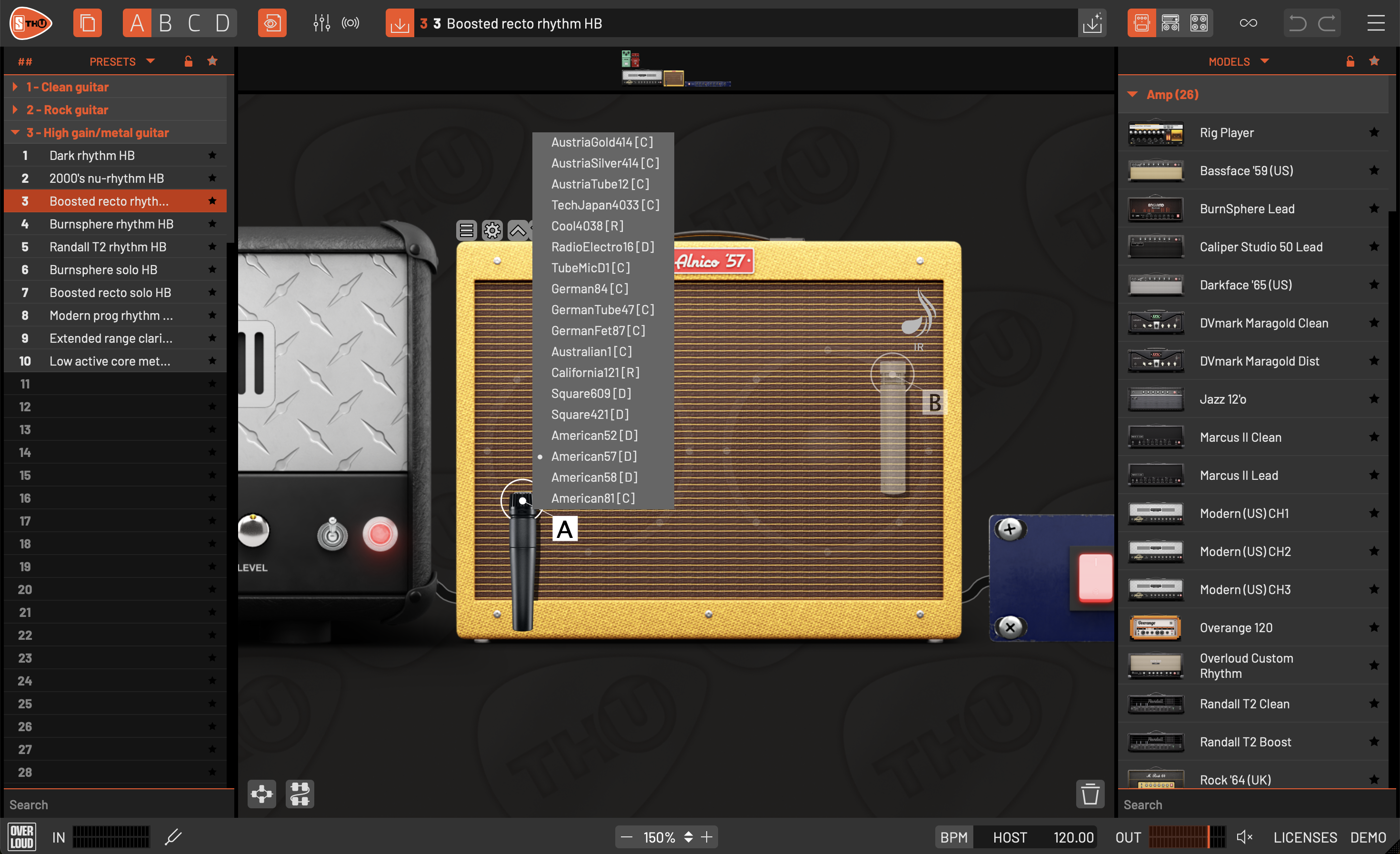This screenshot has height=854, width=1400.
Task: Click the gear settings icon above the cabinet
Action: tap(491, 230)
